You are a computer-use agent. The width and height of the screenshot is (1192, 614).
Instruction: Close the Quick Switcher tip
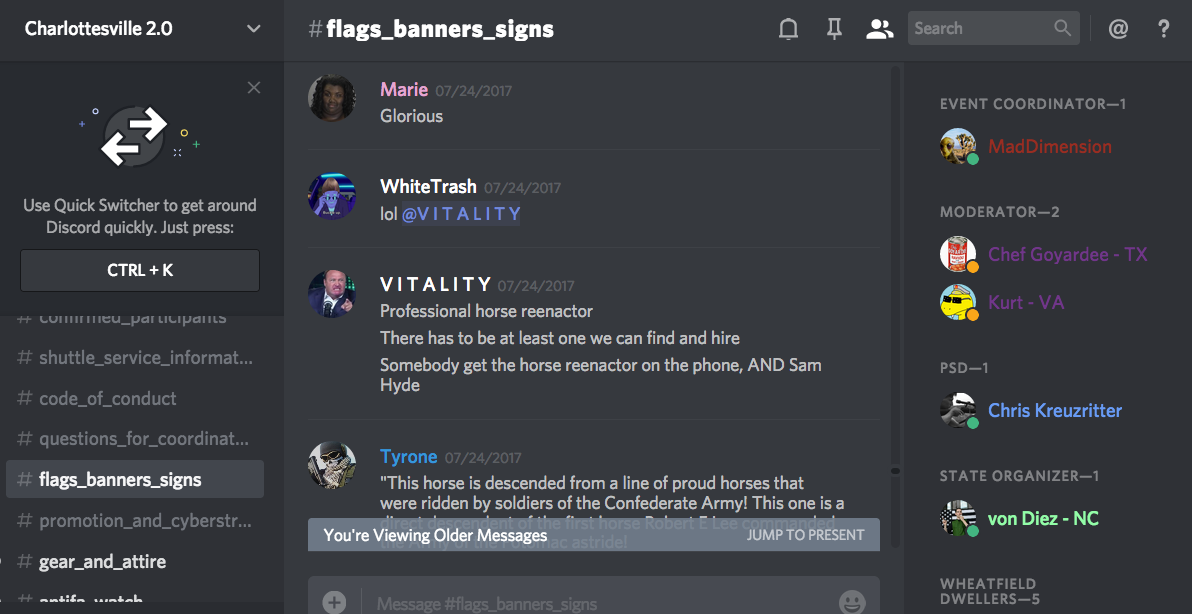(x=254, y=87)
